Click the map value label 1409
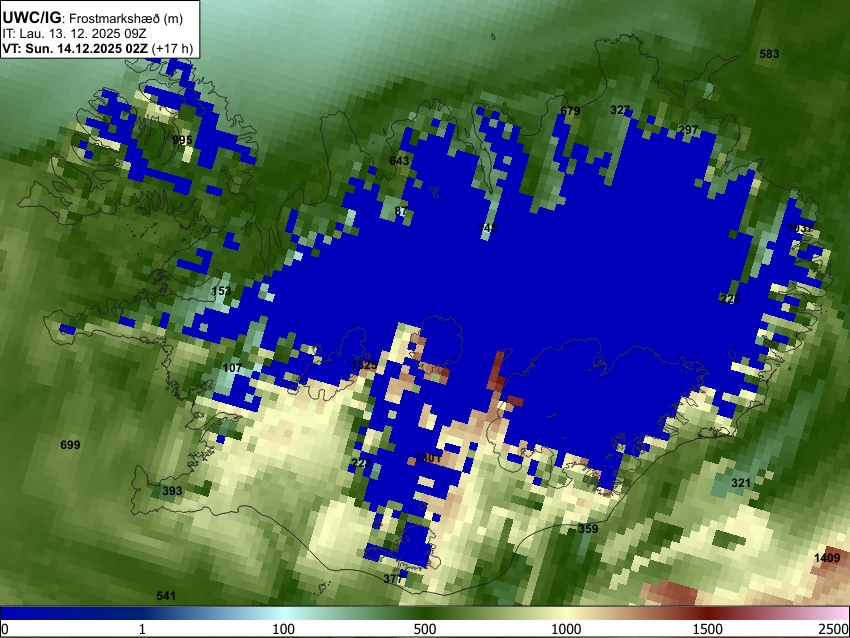 point(827,558)
